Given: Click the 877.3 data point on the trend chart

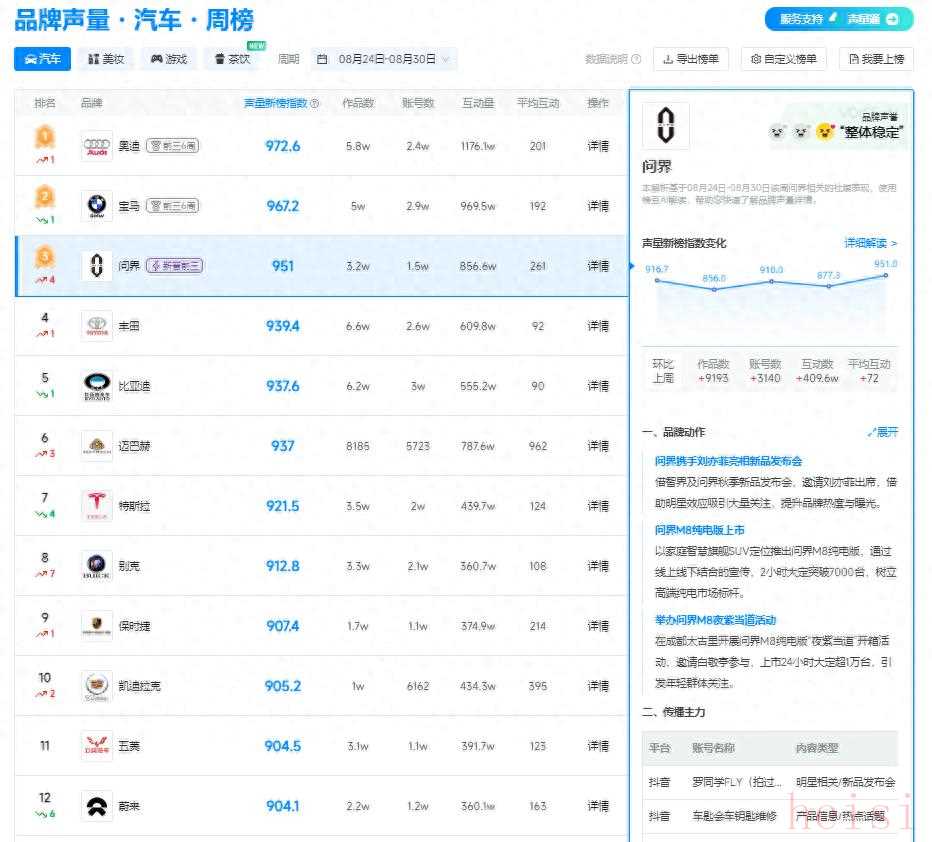Looking at the screenshot, I should pos(829,286).
